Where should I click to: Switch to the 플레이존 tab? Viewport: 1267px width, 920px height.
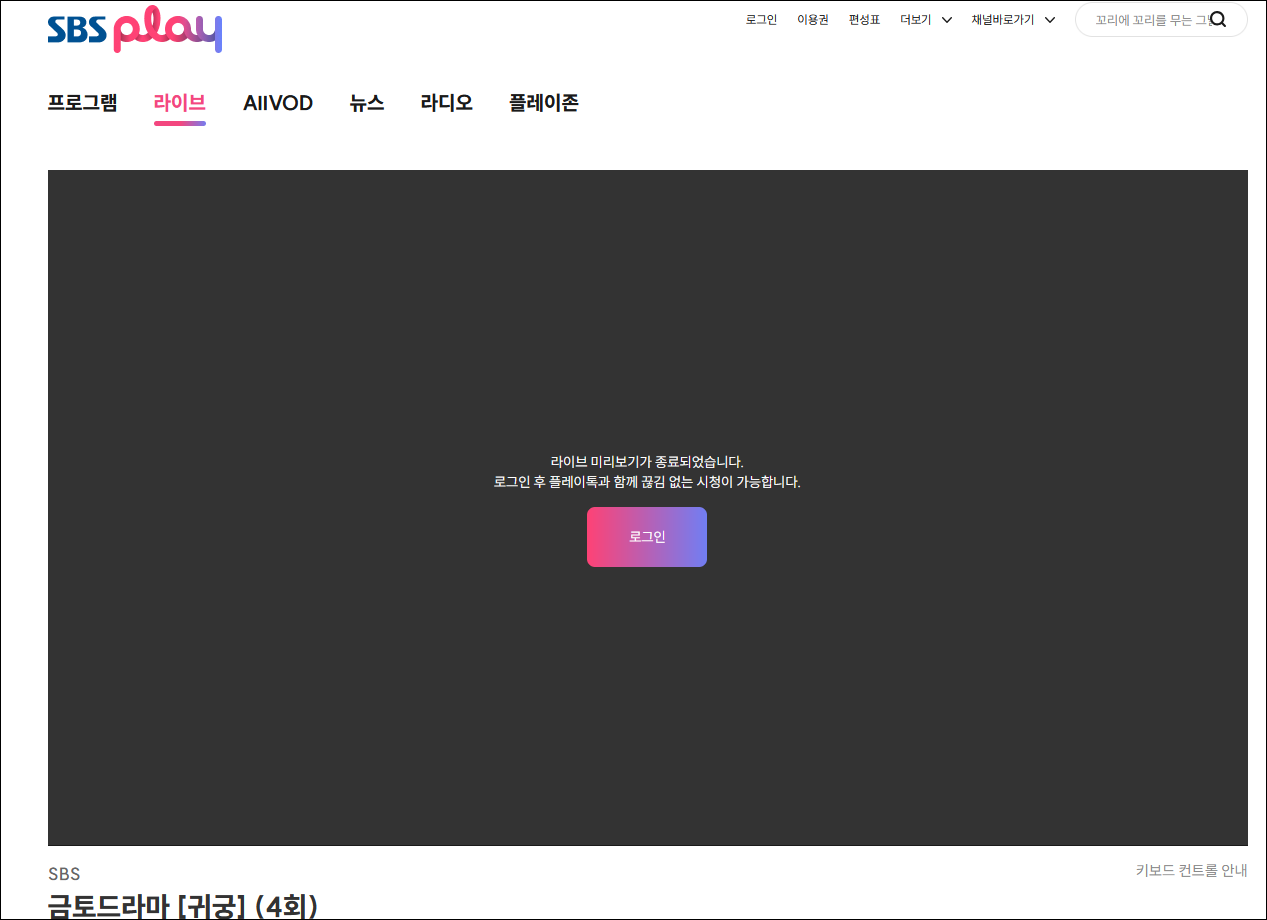pyautogui.click(x=544, y=103)
